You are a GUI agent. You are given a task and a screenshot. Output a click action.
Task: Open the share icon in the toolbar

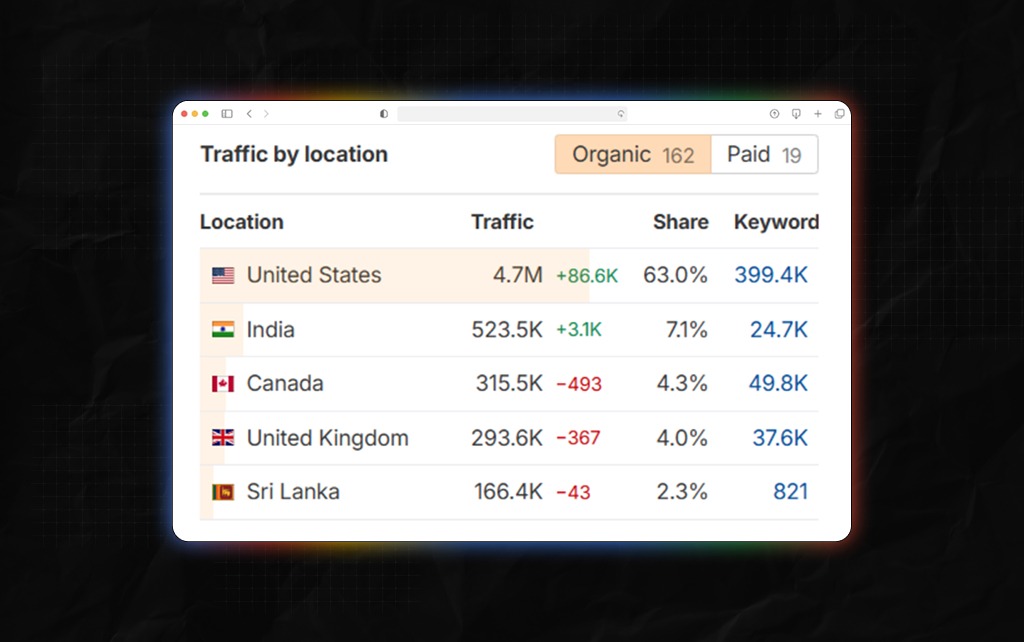tap(774, 114)
